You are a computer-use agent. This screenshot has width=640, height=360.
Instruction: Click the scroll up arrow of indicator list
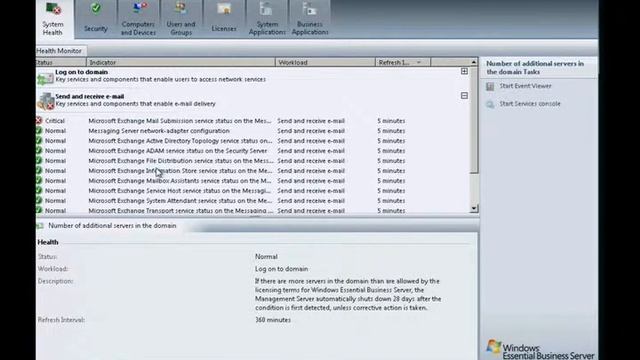[x=473, y=62]
